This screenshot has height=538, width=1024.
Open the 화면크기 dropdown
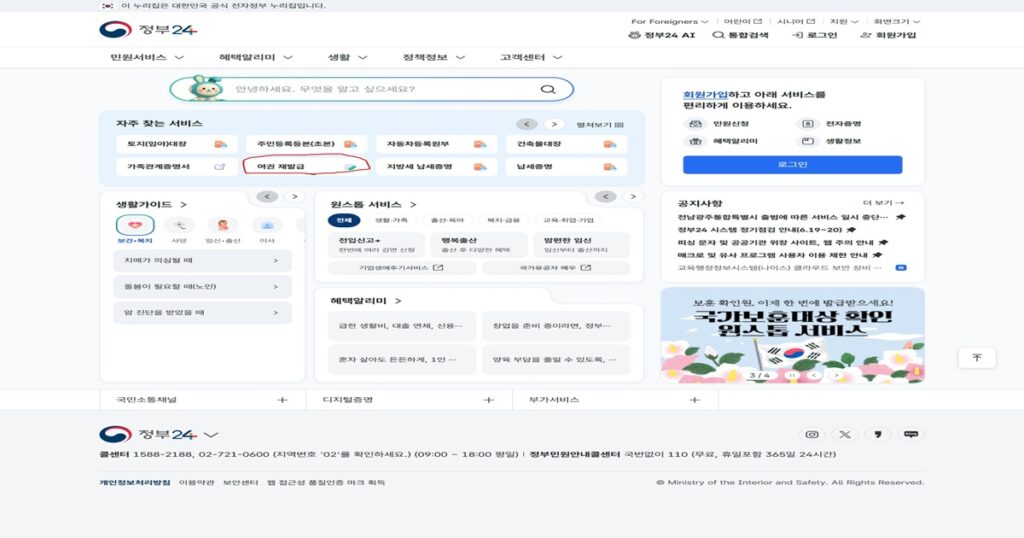click(897, 22)
